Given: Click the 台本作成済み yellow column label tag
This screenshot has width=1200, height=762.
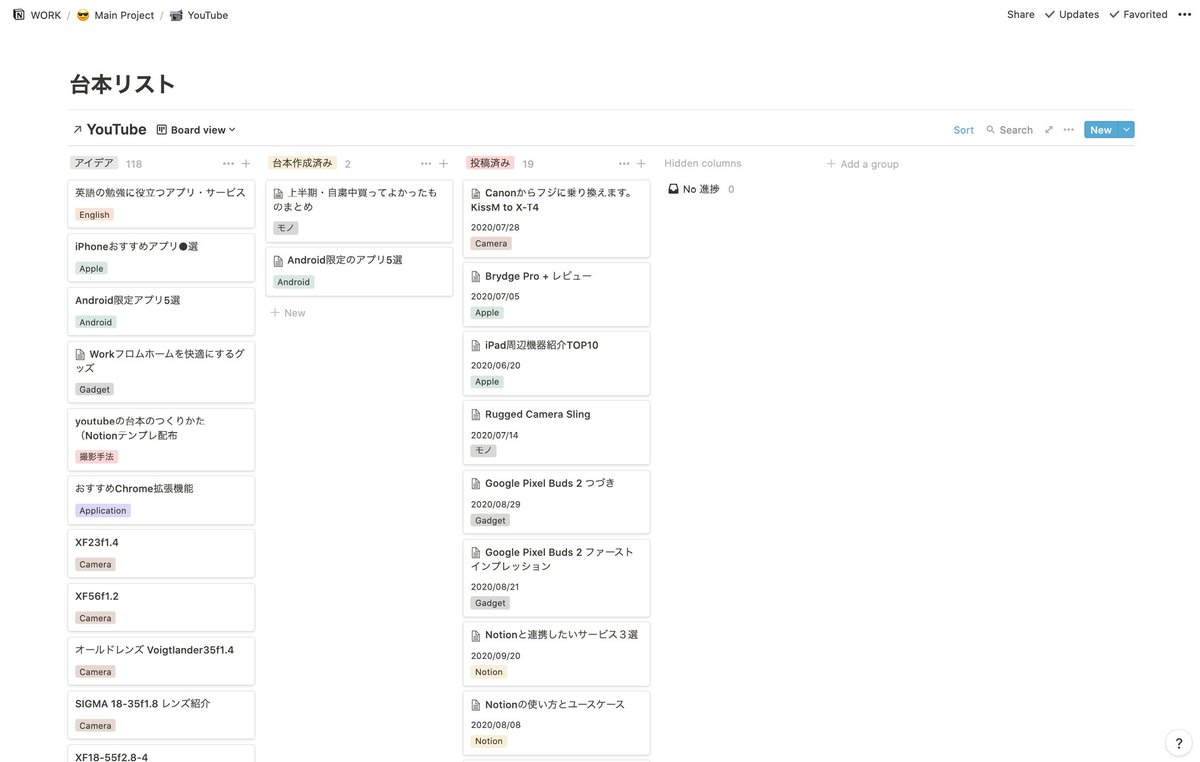Looking at the screenshot, I should (302, 163).
